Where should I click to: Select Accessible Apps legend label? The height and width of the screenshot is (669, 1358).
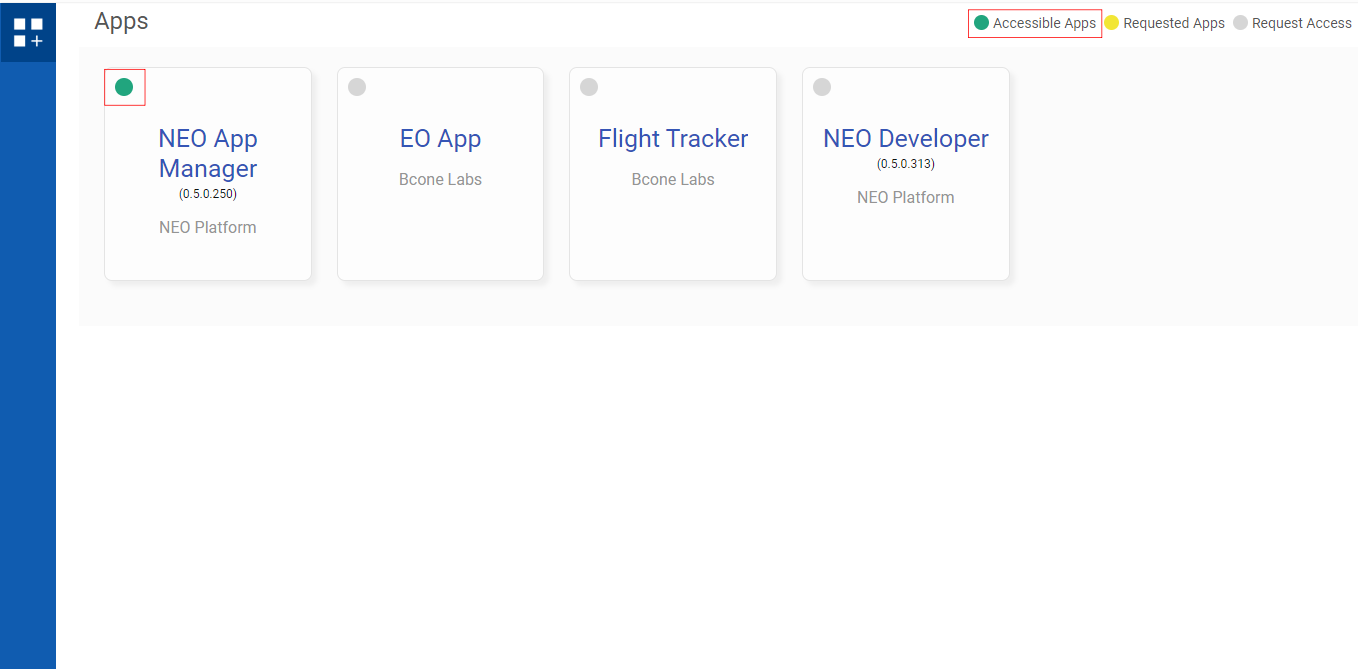[x=1044, y=23]
